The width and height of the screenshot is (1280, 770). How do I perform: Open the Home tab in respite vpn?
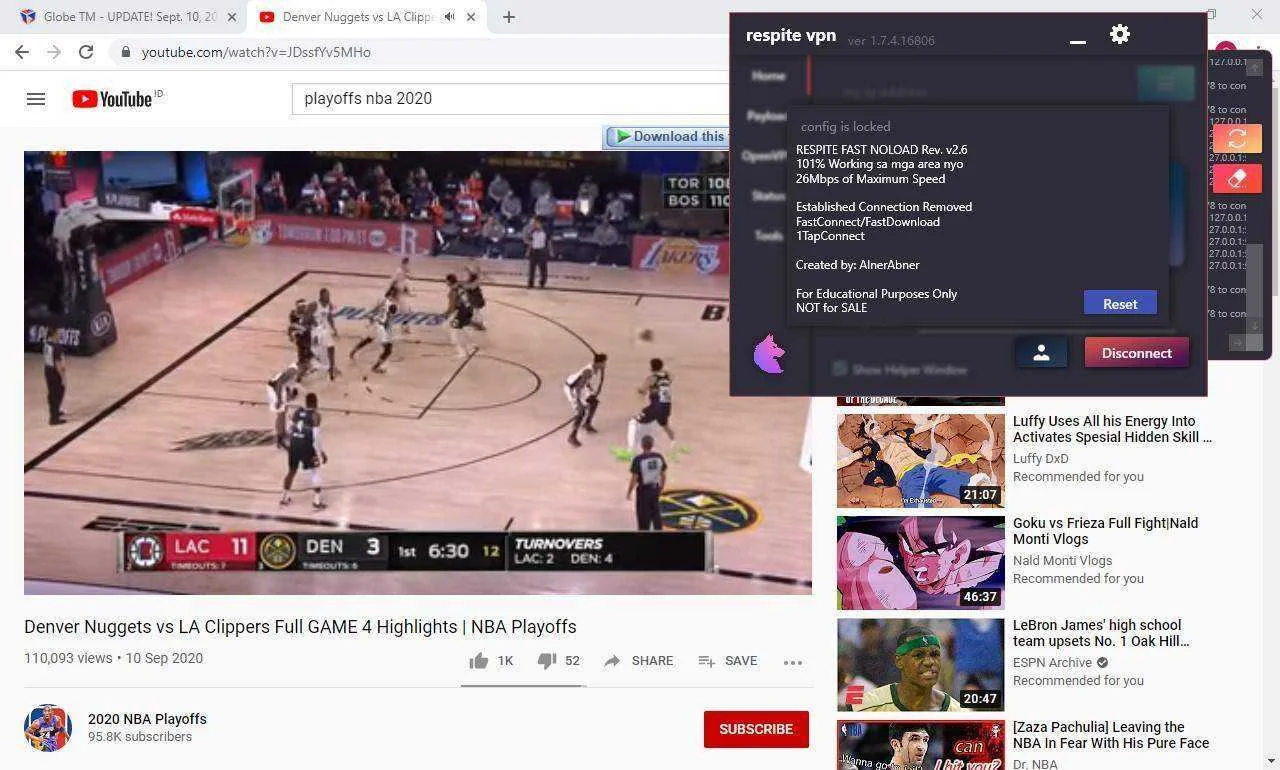point(768,76)
